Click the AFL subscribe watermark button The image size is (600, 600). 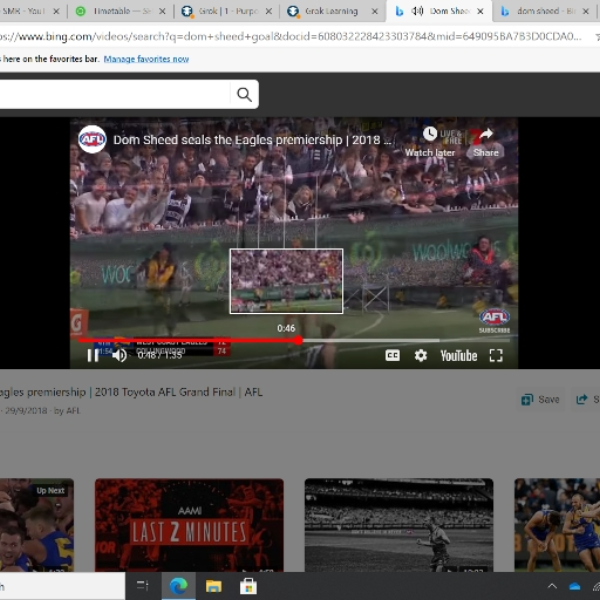494,320
